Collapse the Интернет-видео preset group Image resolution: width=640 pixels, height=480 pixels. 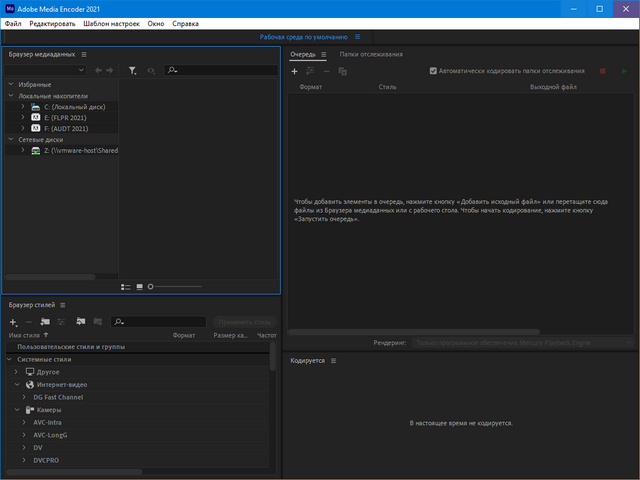click(x=17, y=384)
